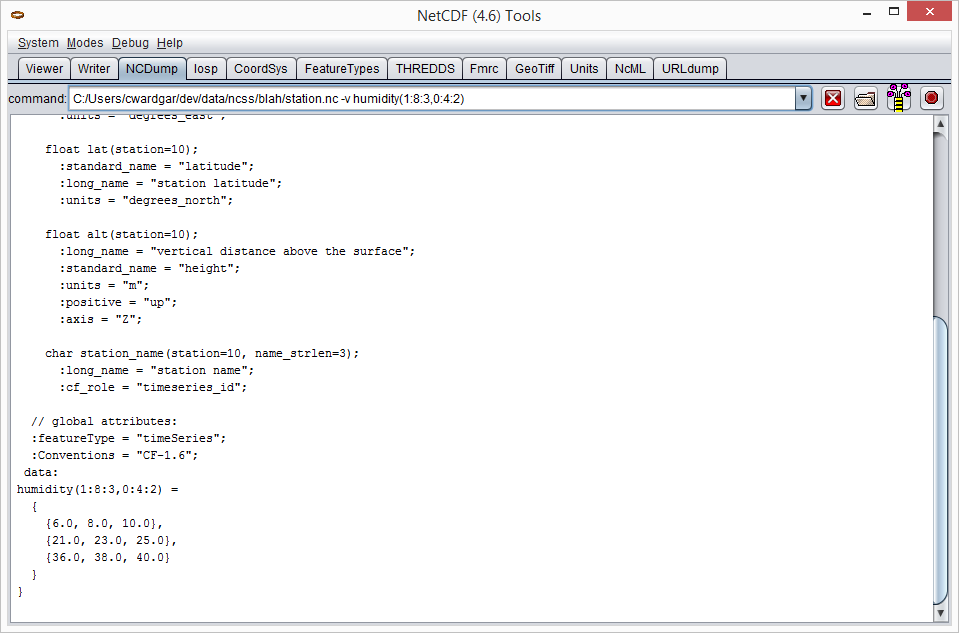
Task: Click the red X clear command icon
Action: pos(833,98)
